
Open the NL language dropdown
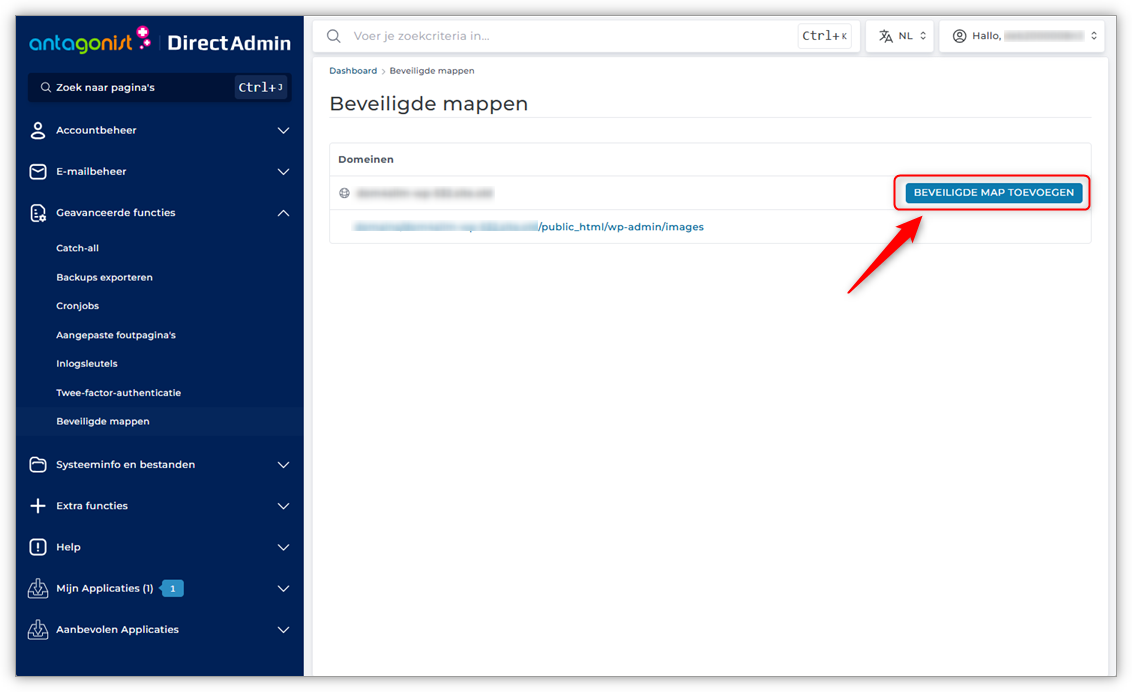pyautogui.click(x=900, y=36)
